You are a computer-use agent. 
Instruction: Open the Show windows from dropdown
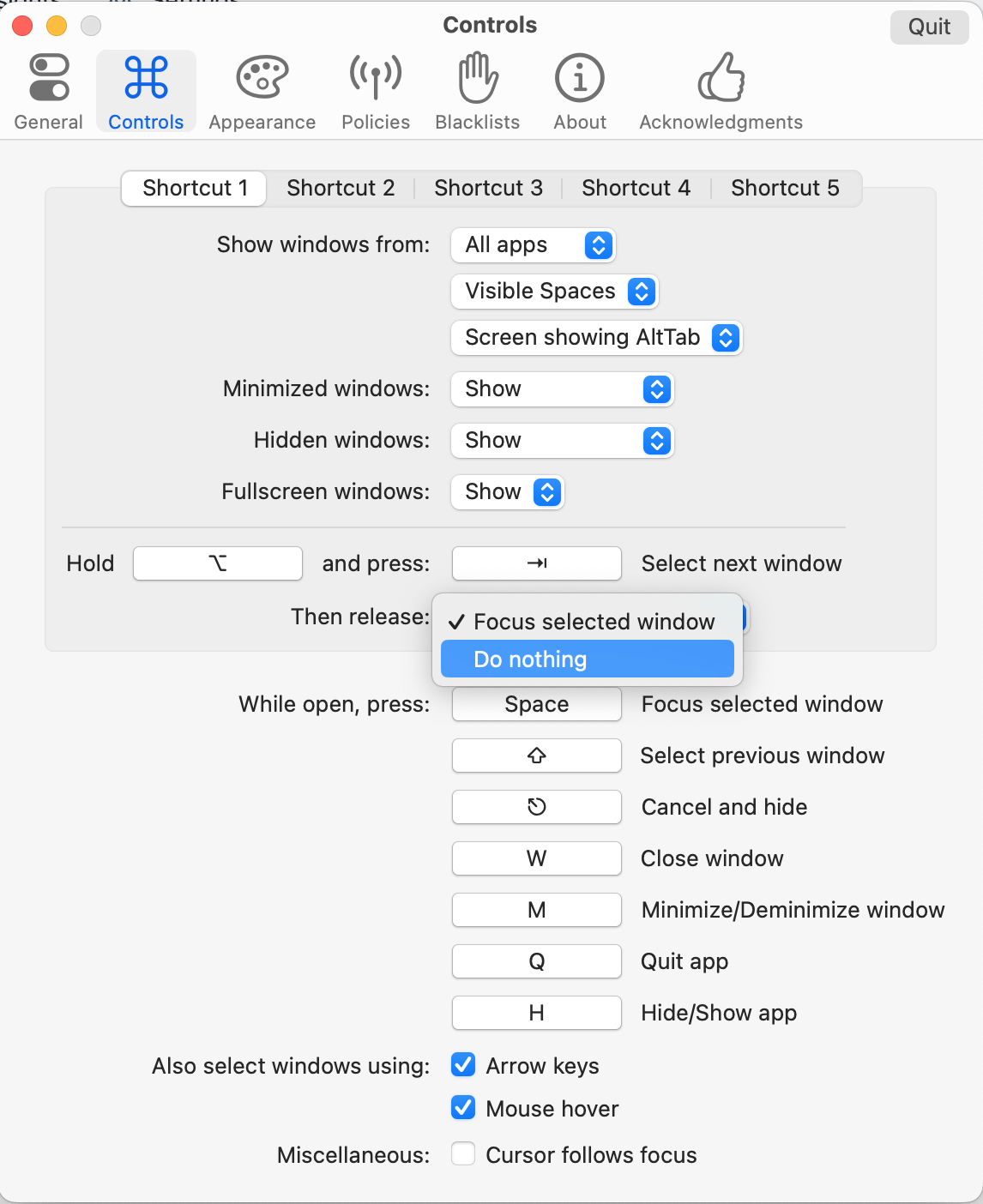(533, 245)
